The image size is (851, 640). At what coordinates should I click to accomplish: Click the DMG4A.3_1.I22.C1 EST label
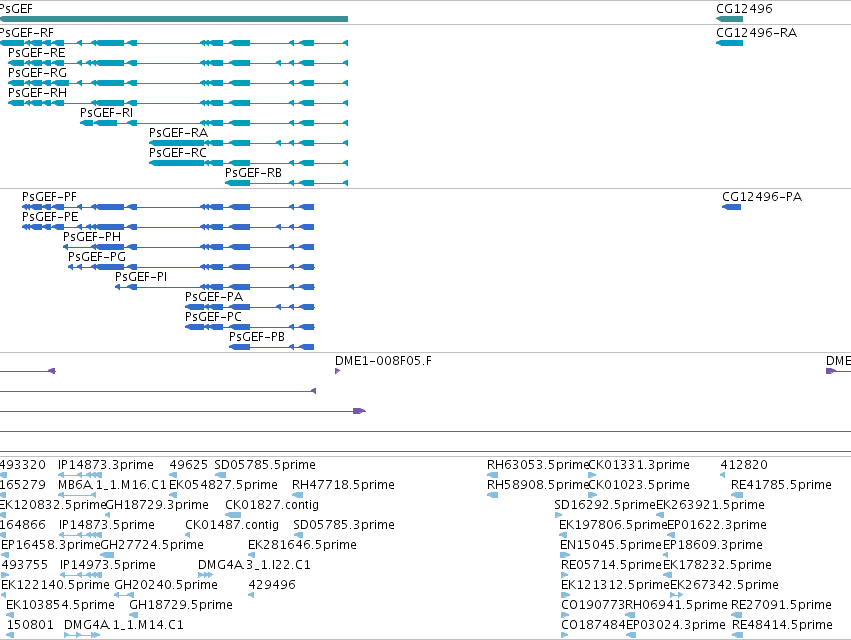[255, 565]
